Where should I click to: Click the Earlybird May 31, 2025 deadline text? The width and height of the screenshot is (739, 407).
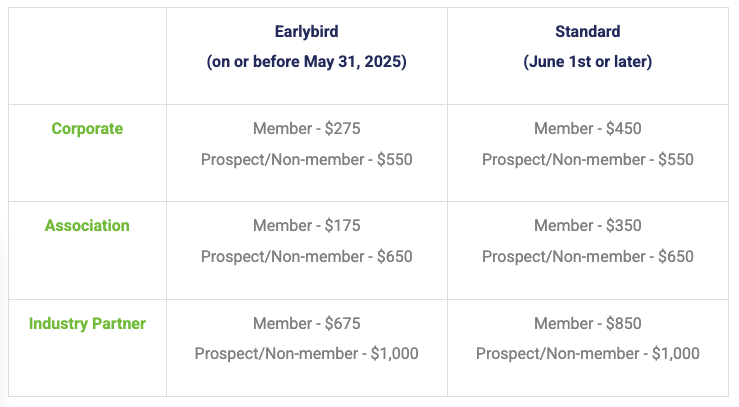coord(306,62)
